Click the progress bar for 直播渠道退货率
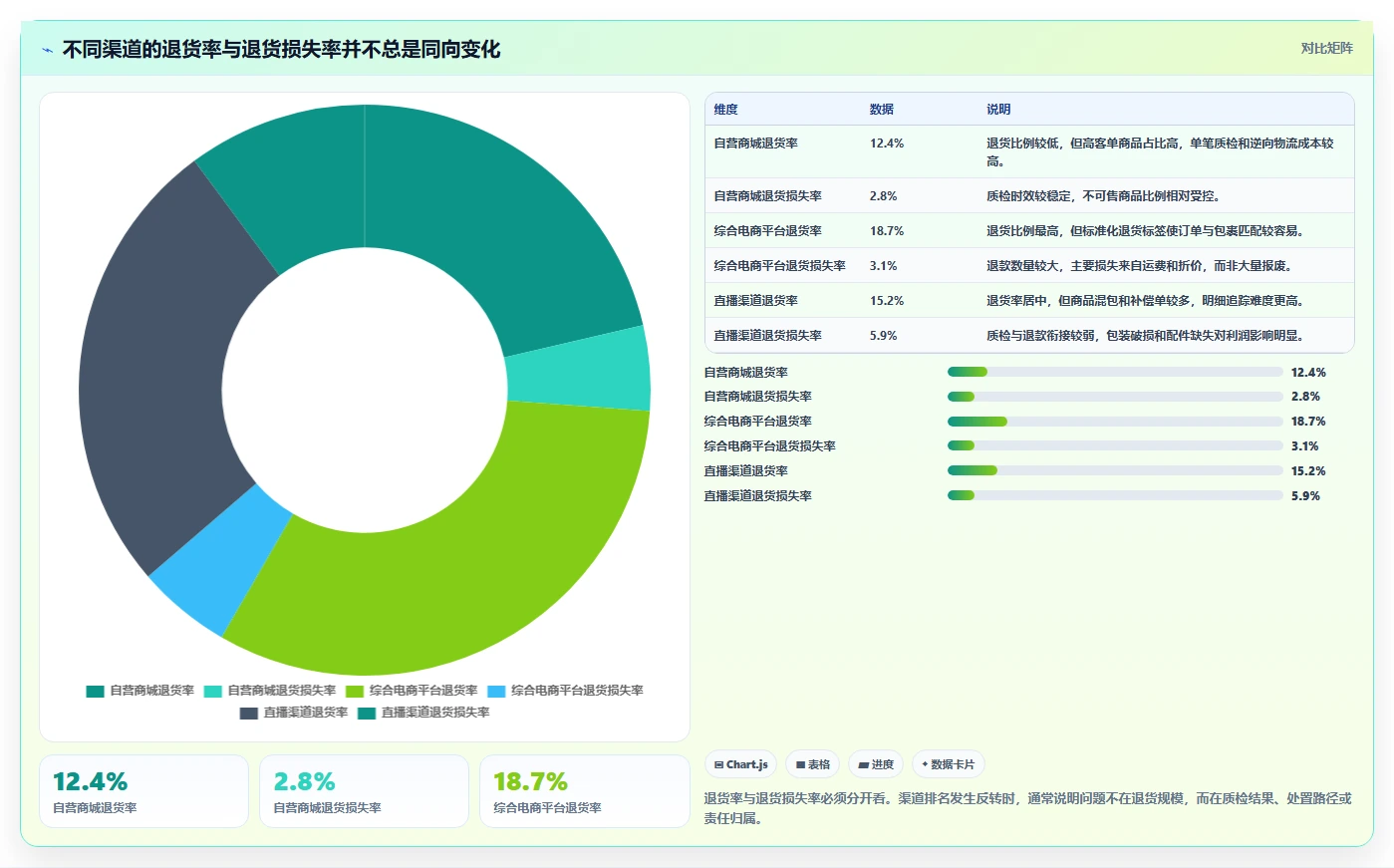 1115,470
